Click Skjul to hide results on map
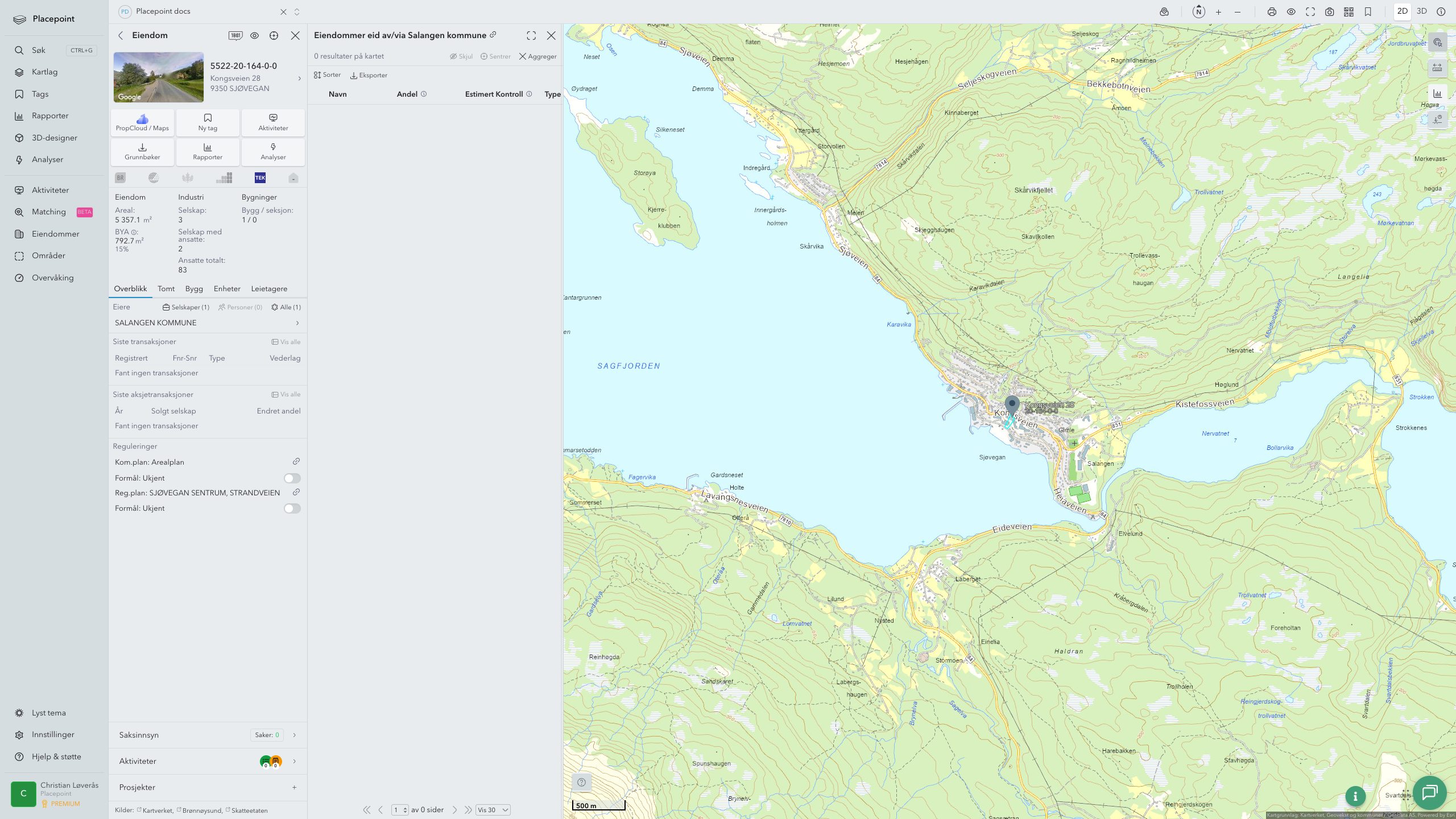This screenshot has width=1456, height=819. coord(461,56)
